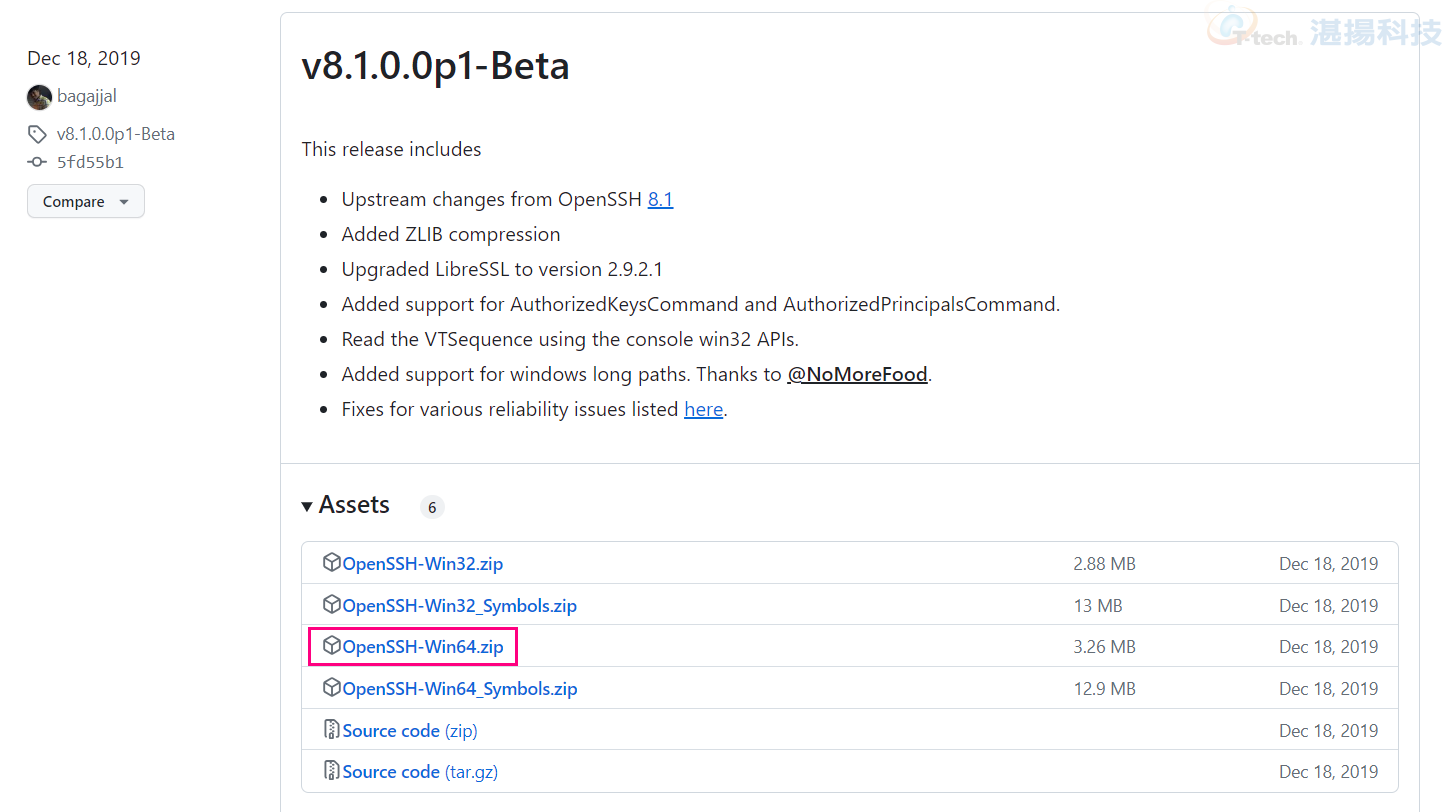Click the 'Added ZLIB compression' bullet
The width and height of the screenshot is (1442, 812).
coord(451,234)
